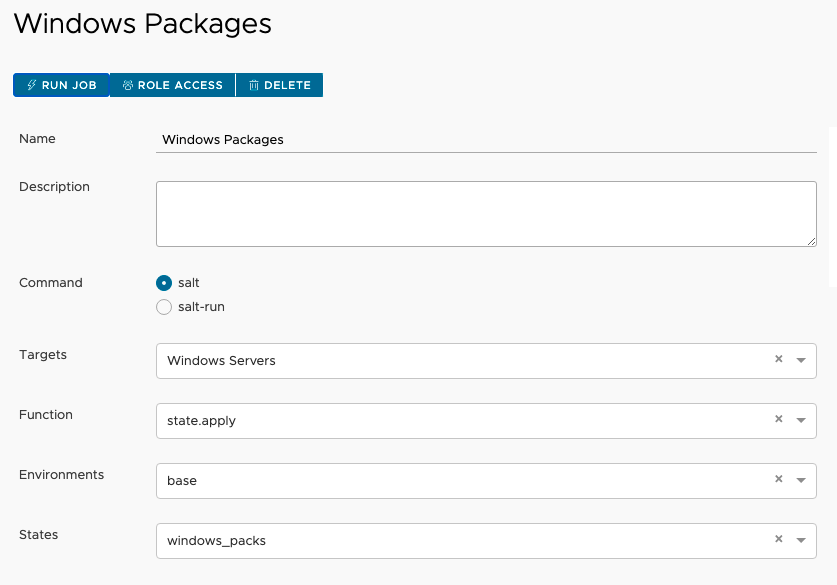Viewport: 837px width, 585px height.
Task: Select the salt-run command radio option
Action: [164, 307]
